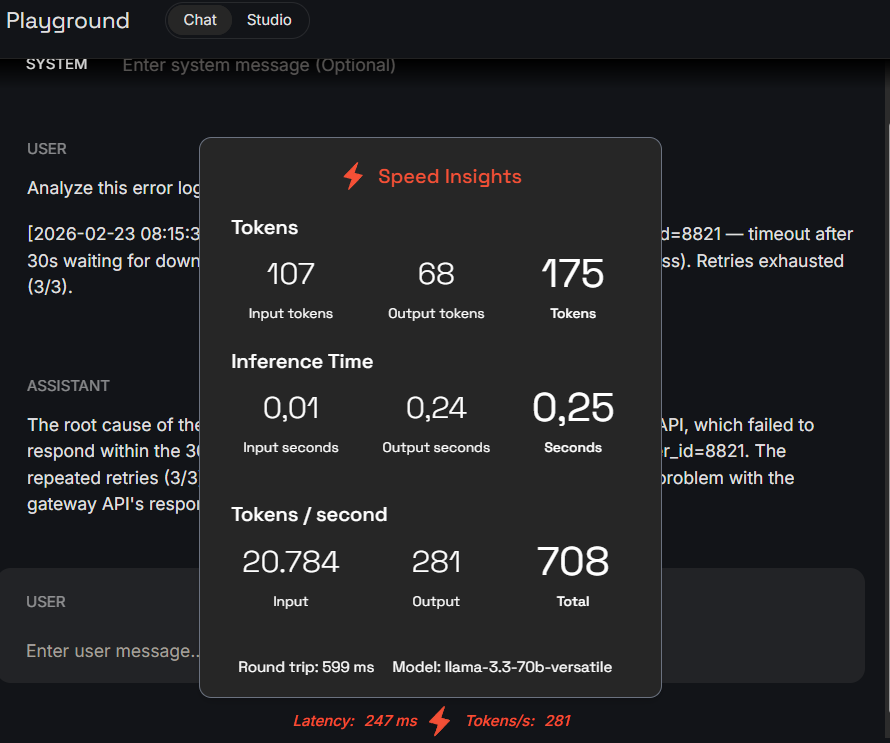Select the Round trip: 599 ms text
Screen dimensions: 890x743
306,667
